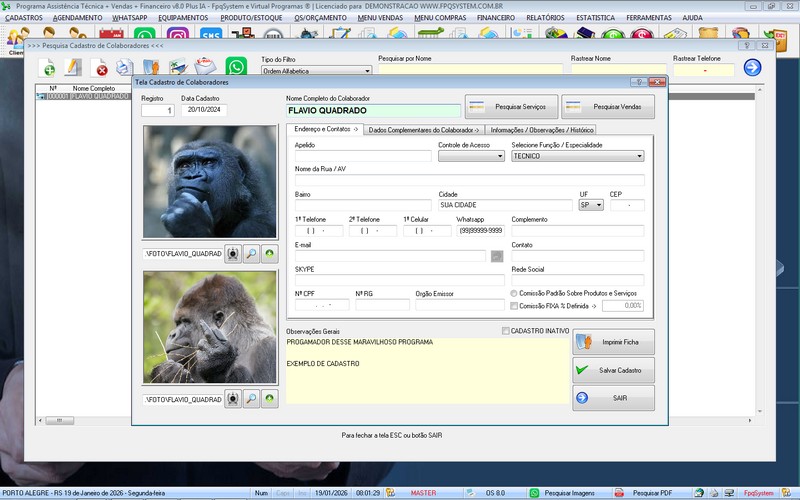This screenshot has height=500, width=800.
Task: Toggle the CADASTRO INATIVO checkbox
Action: tap(506, 331)
